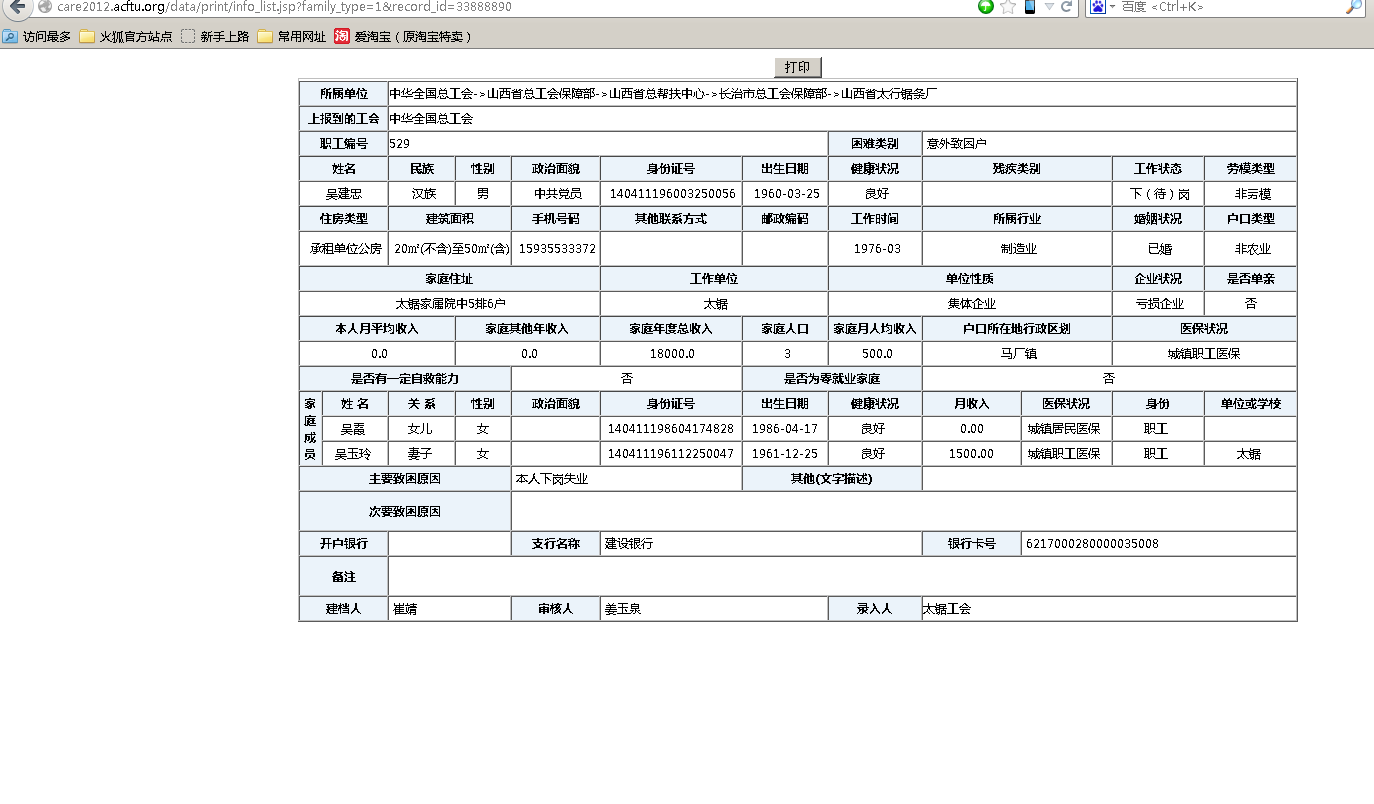The width and height of the screenshot is (1374, 804).
Task: Click the 打印 print button
Action: click(798, 67)
